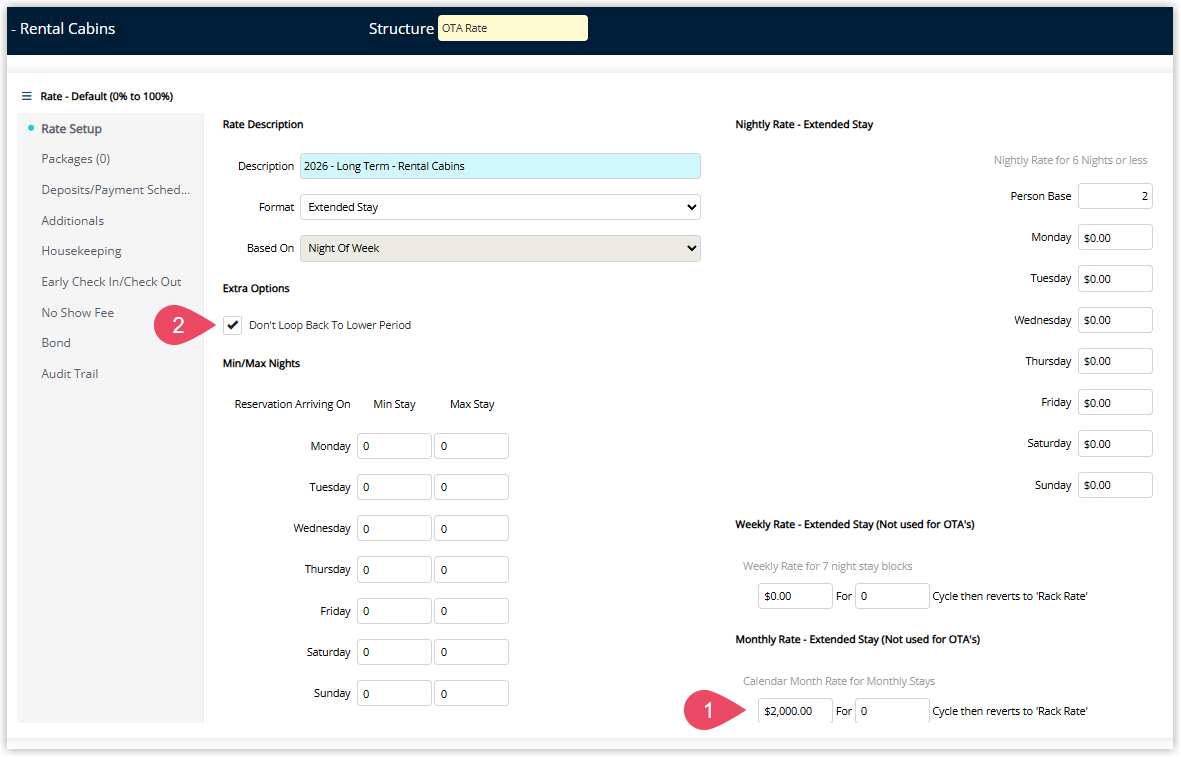The image size is (1181, 757).
Task: Select the No Show Fee item
Action: click(x=78, y=313)
